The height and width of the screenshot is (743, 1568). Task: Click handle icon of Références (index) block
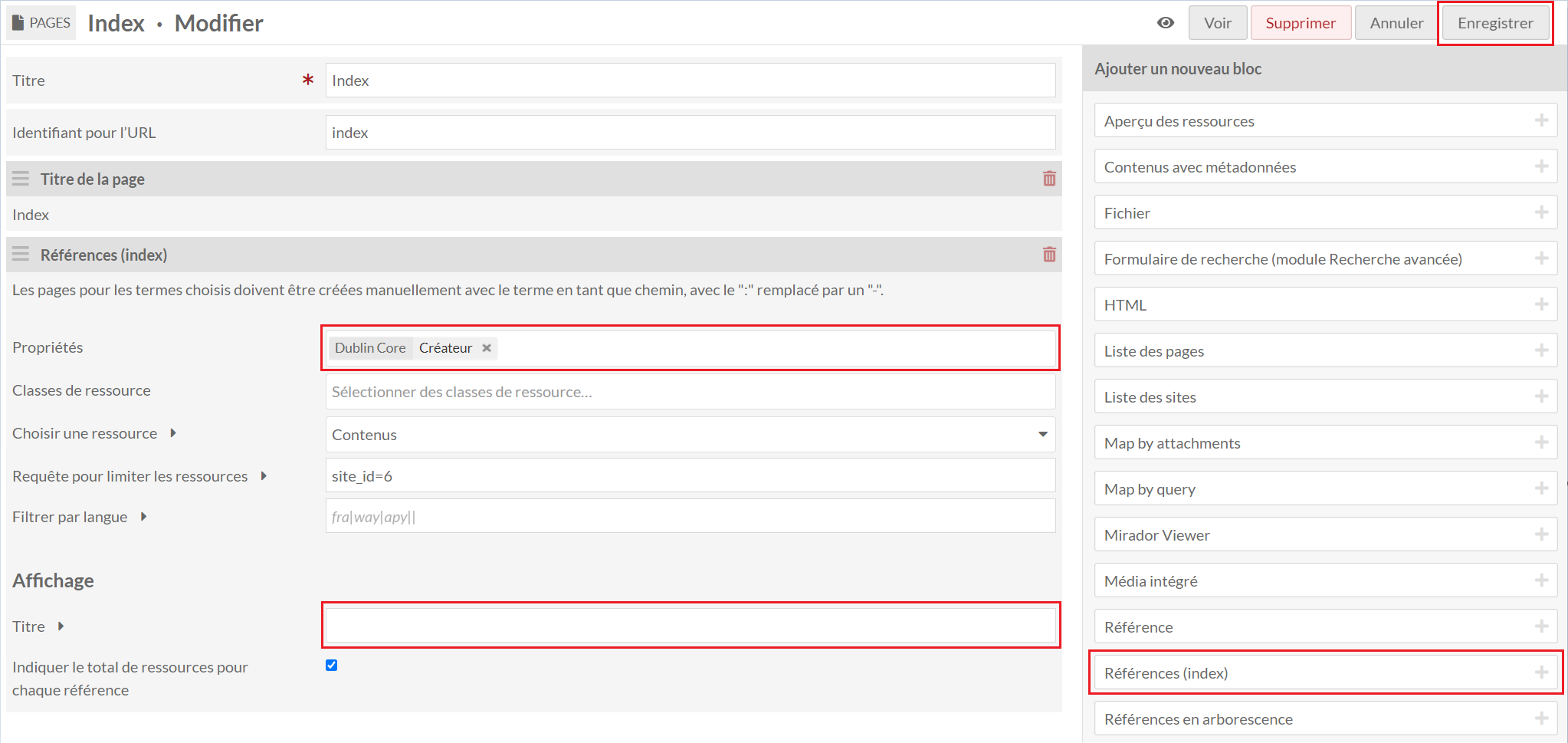click(x=21, y=255)
